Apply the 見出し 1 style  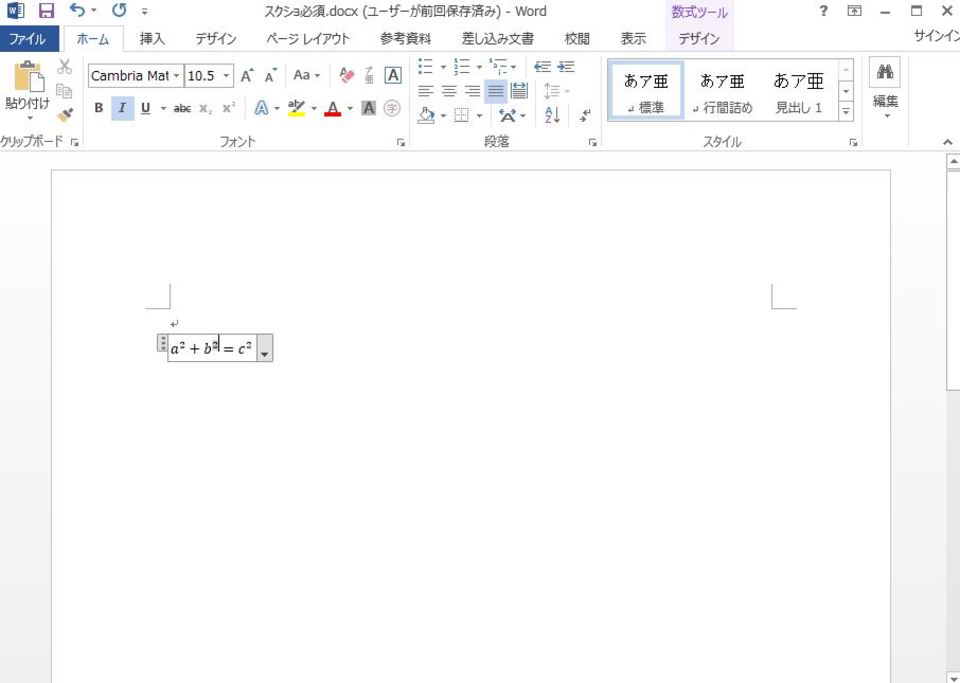(x=797, y=88)
